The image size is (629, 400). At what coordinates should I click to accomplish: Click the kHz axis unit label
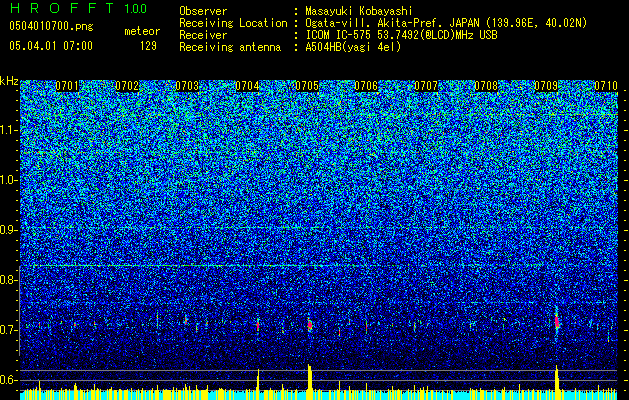[9, 81]
